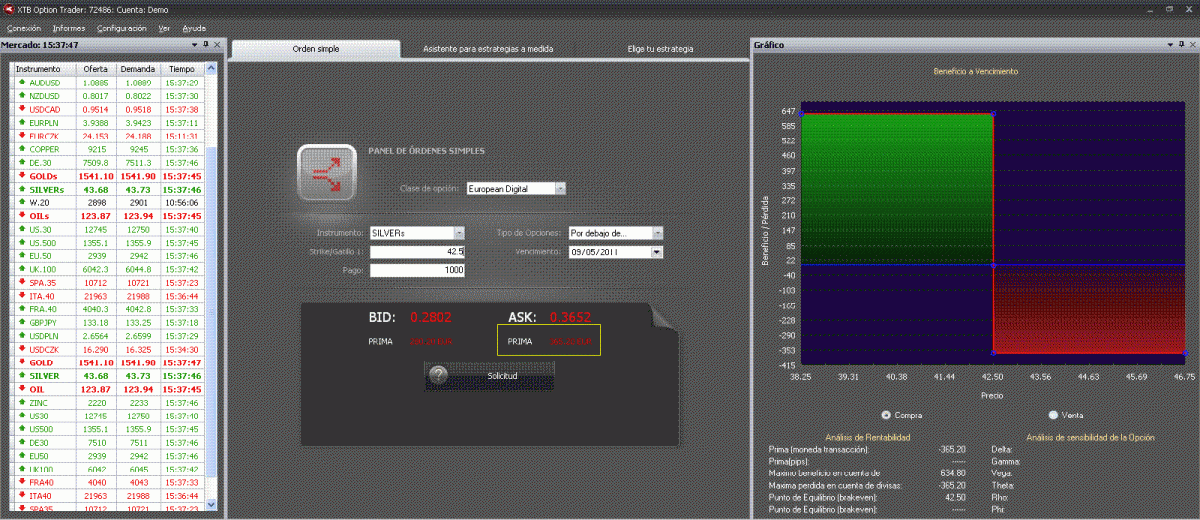The height and width of the screenshot is (520, 1200).
Task: Click the BID price 0.2802
Action: tap(431, 317)
